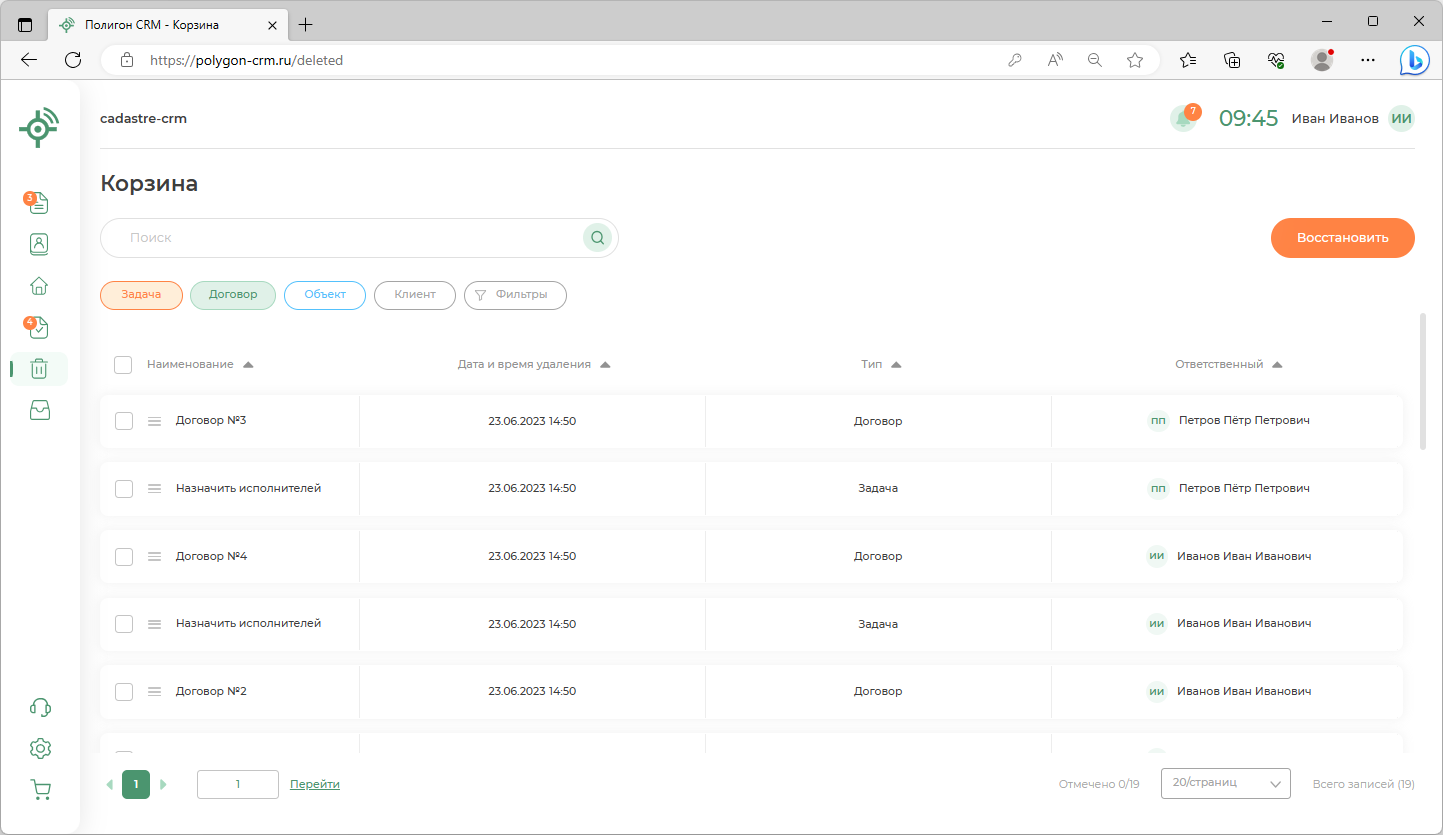This screenshot has width=1443, height=835.
Task: Click the Polygon CRM logo icon
Action: coord(39,127)
